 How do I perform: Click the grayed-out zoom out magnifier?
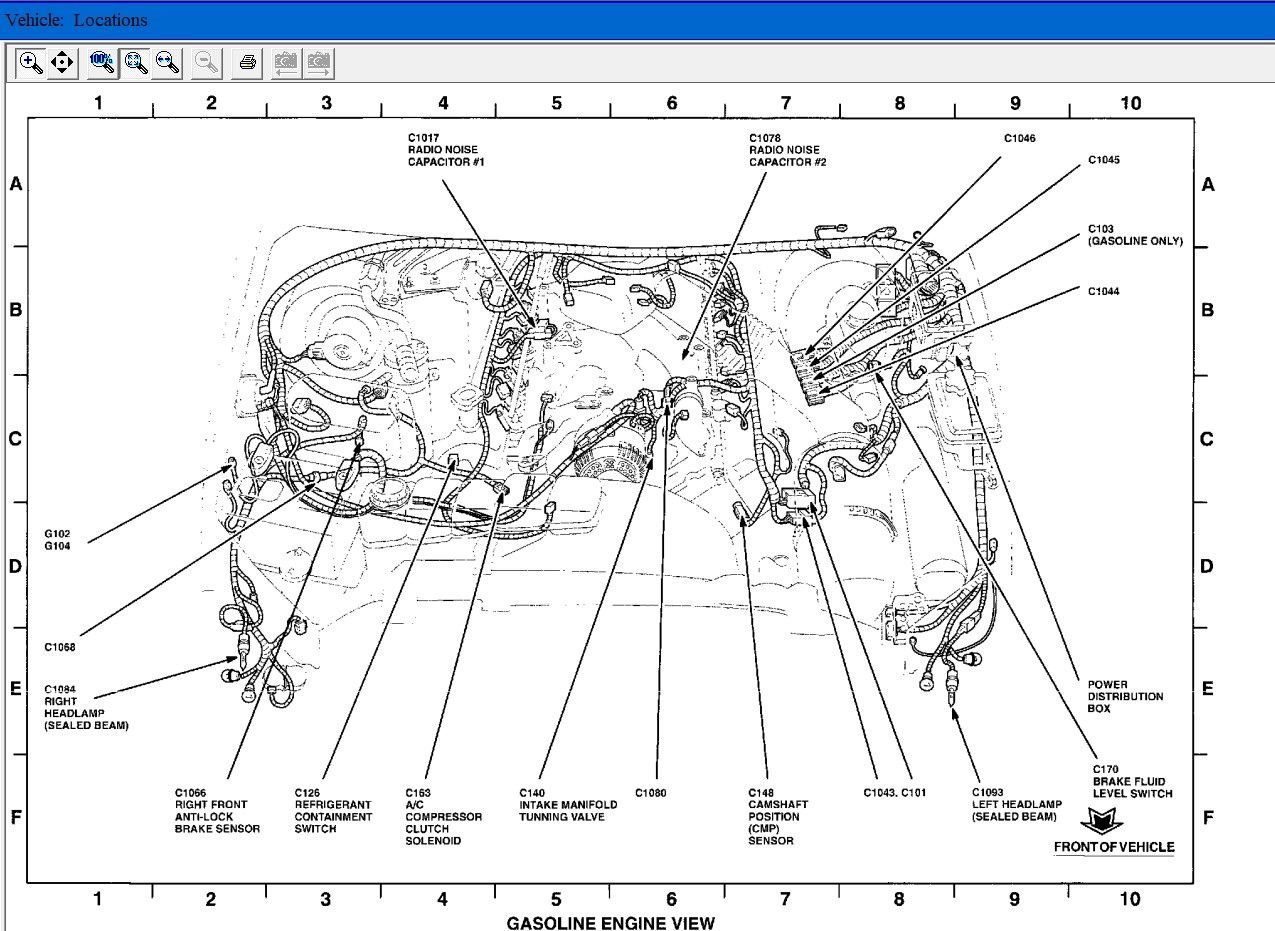click(x=207, y=63)
